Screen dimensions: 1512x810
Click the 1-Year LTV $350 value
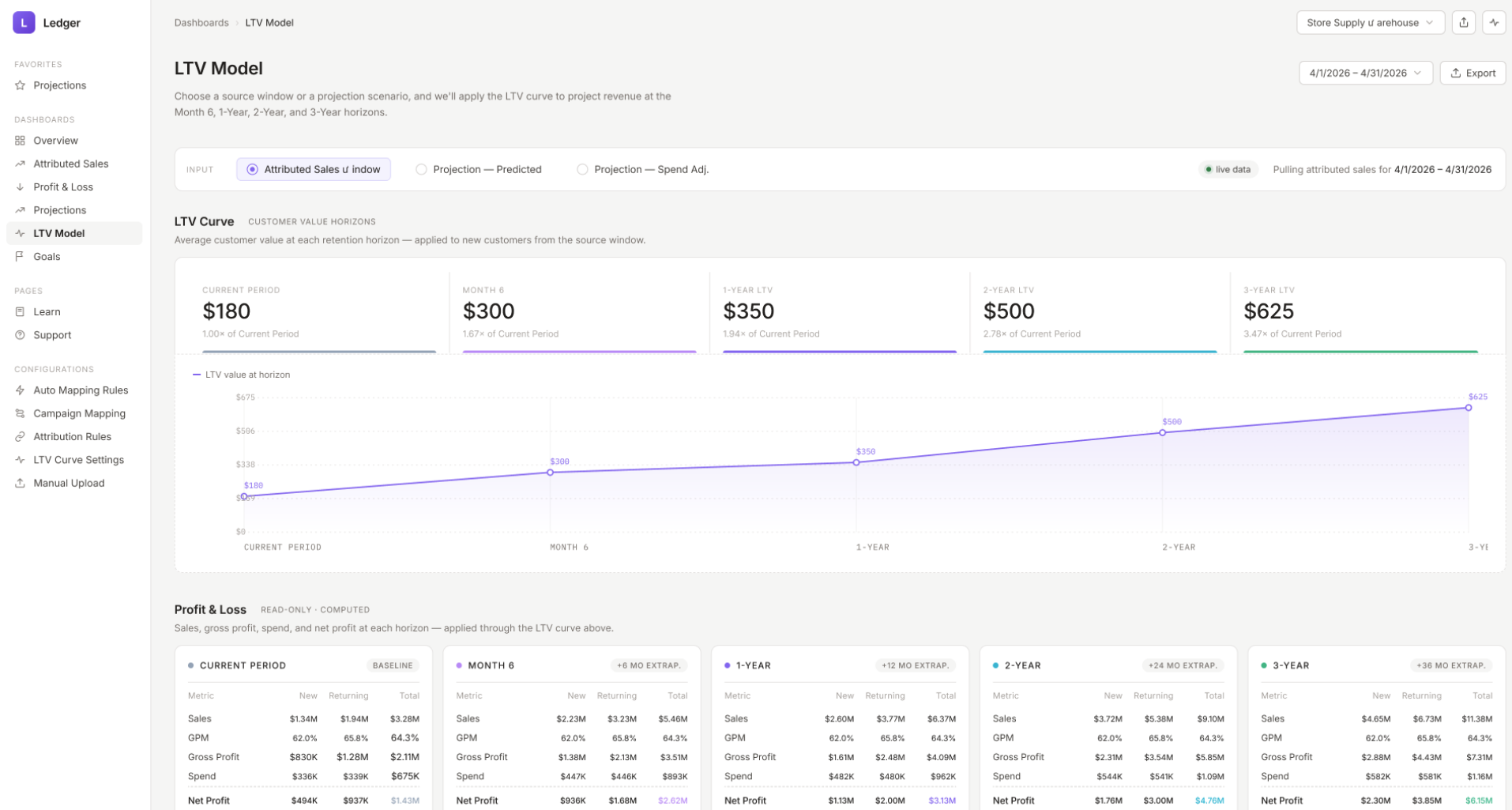[x=749, y=311]
